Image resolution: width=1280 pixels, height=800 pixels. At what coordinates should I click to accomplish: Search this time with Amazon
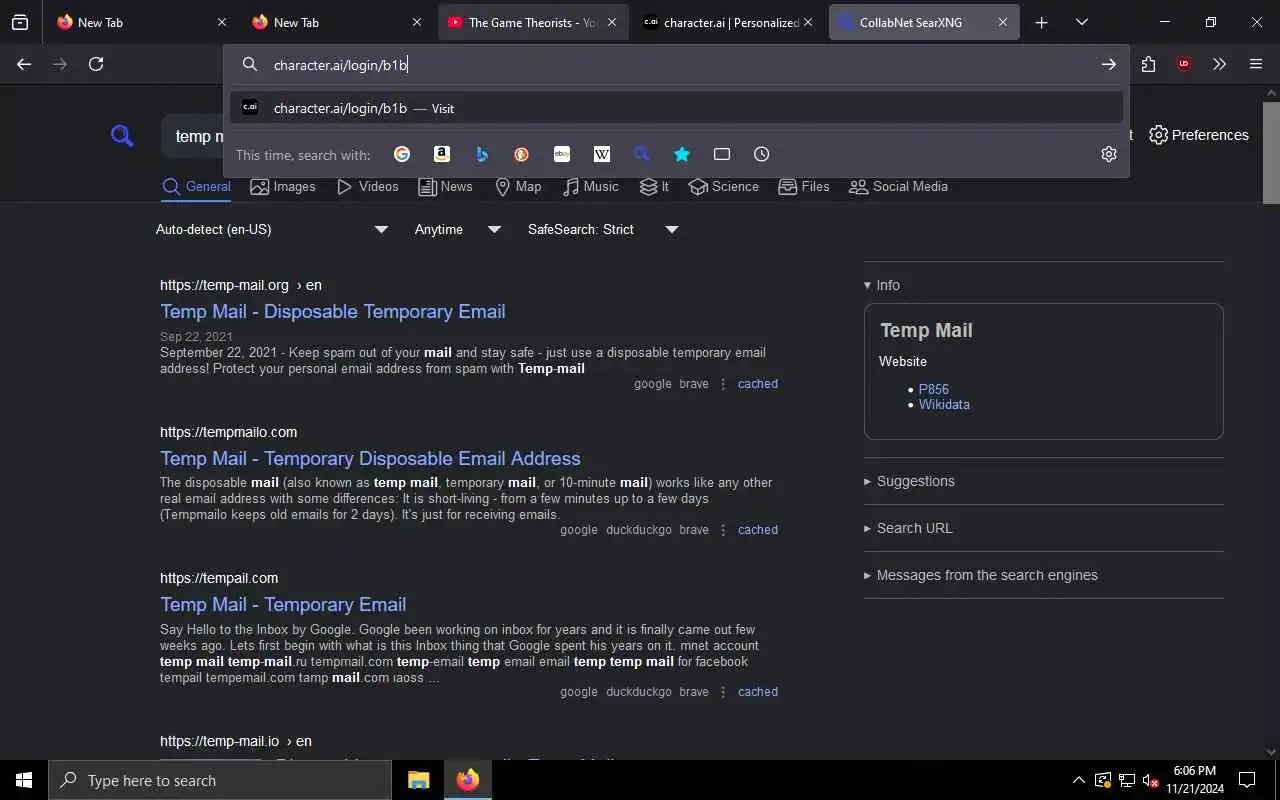[442, 154]
